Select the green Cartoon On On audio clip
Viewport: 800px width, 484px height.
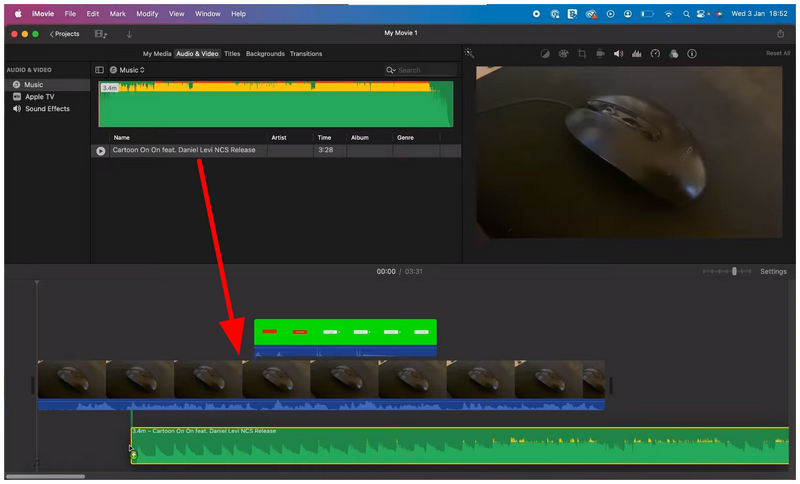[x=460, y=446]
